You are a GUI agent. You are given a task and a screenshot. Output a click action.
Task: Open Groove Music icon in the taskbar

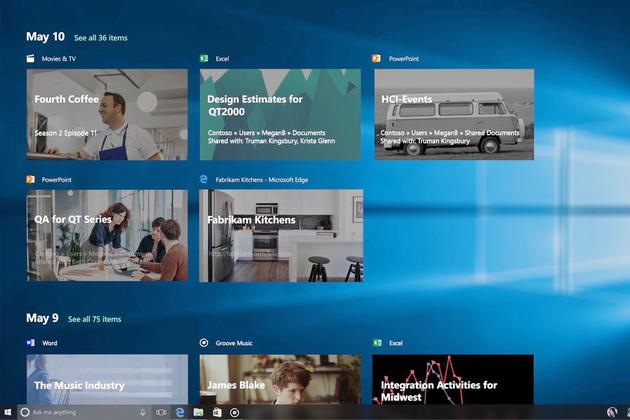235,412
